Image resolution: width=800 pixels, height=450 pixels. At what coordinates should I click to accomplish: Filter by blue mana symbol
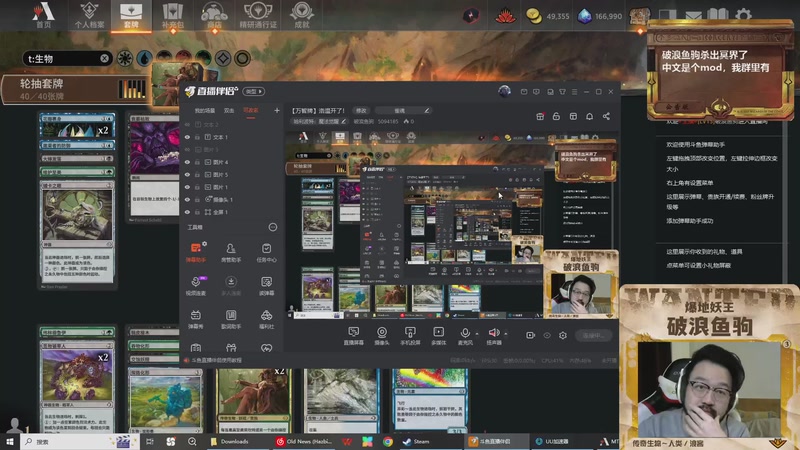pos(144,59)
